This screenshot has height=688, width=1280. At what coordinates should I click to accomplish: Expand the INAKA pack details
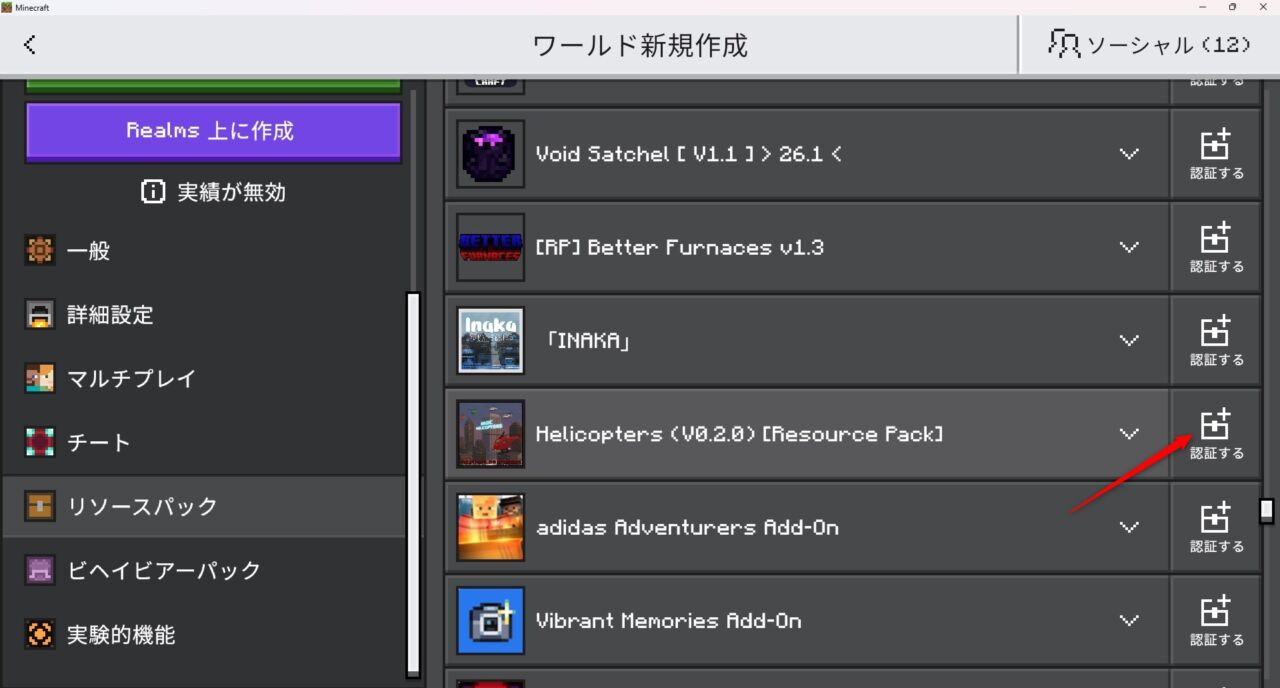1129,340
